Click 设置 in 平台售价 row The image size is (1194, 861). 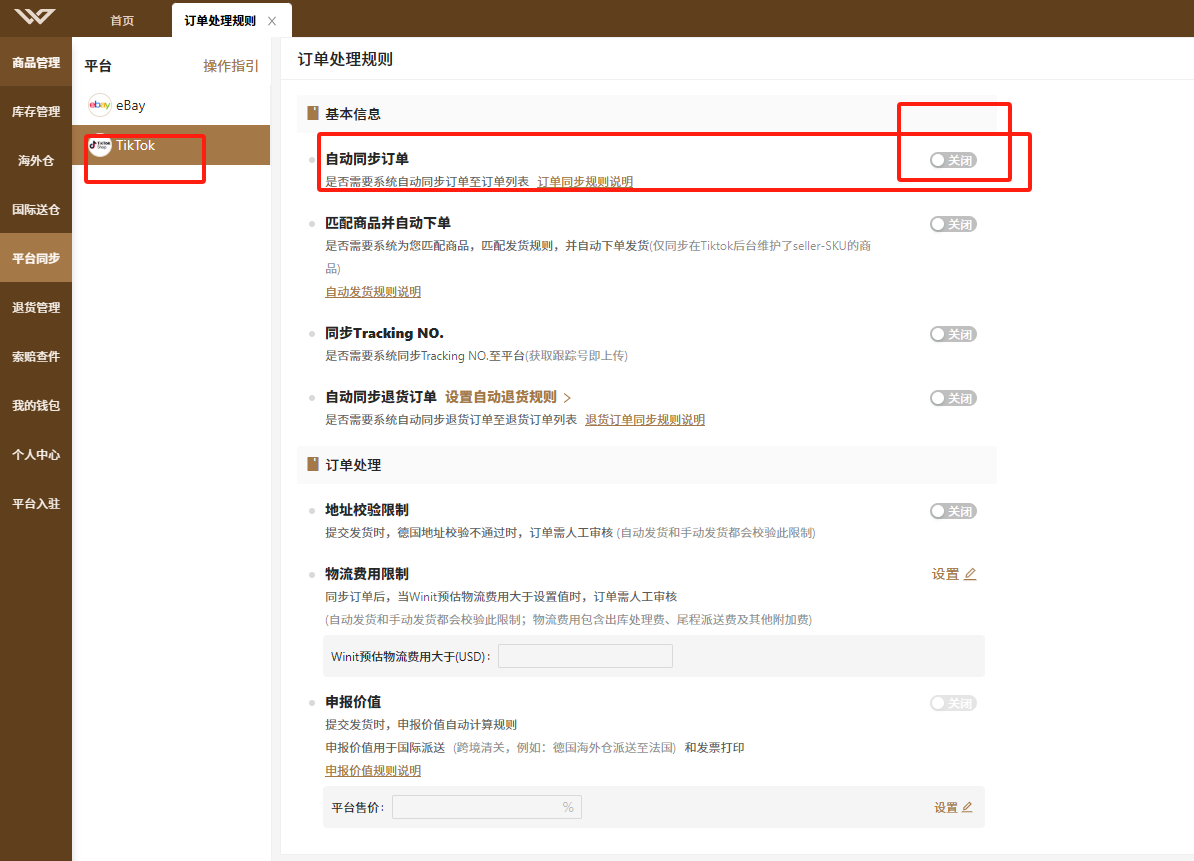(946, 807)
